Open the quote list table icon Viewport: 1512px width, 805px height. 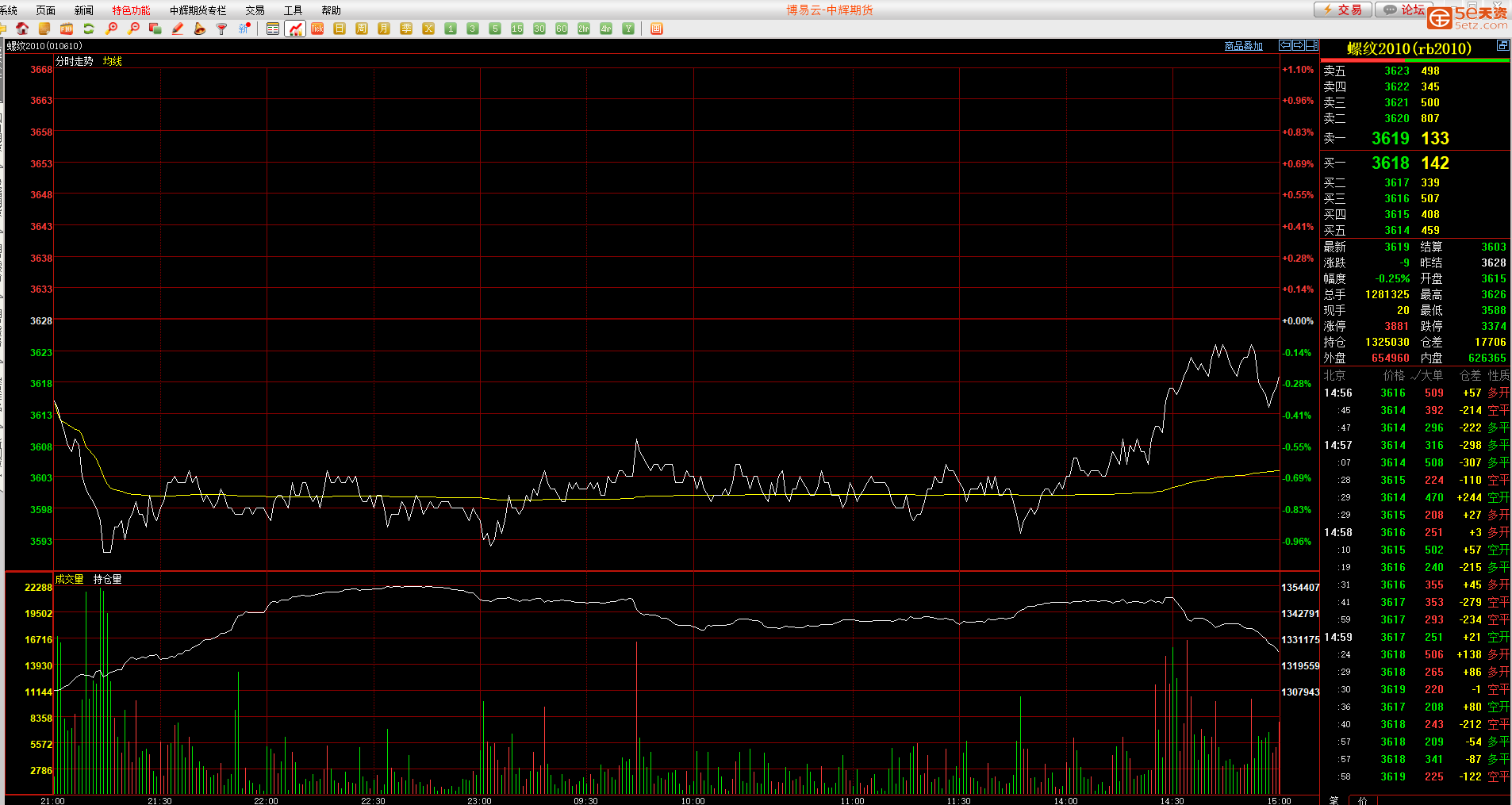point(273,29)
